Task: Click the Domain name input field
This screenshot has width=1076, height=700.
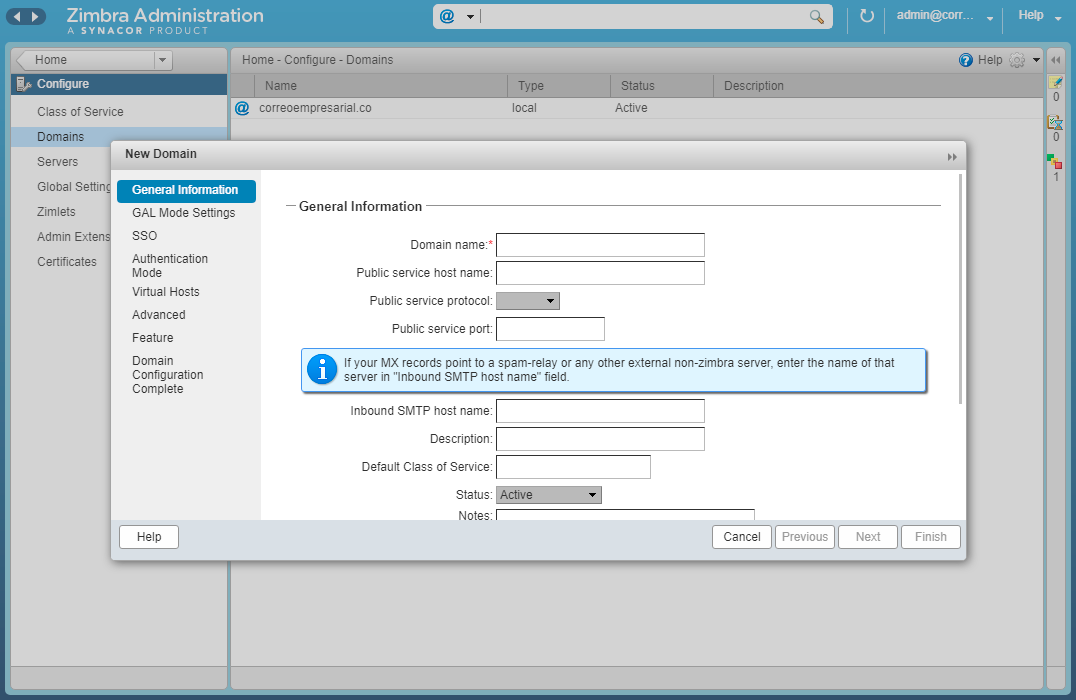Action: pos(600,245)
